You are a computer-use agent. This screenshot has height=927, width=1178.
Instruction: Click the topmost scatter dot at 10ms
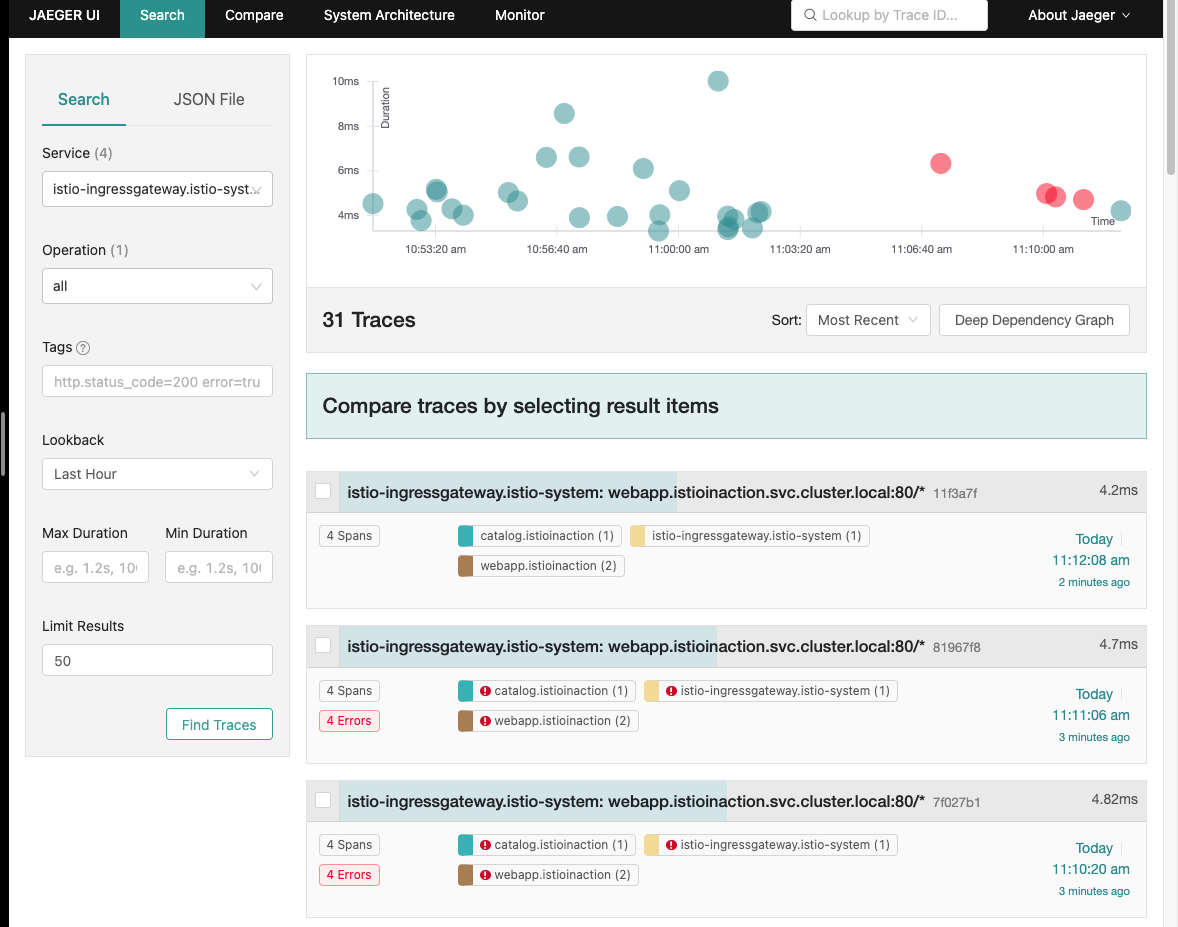(x=718, y=80)
